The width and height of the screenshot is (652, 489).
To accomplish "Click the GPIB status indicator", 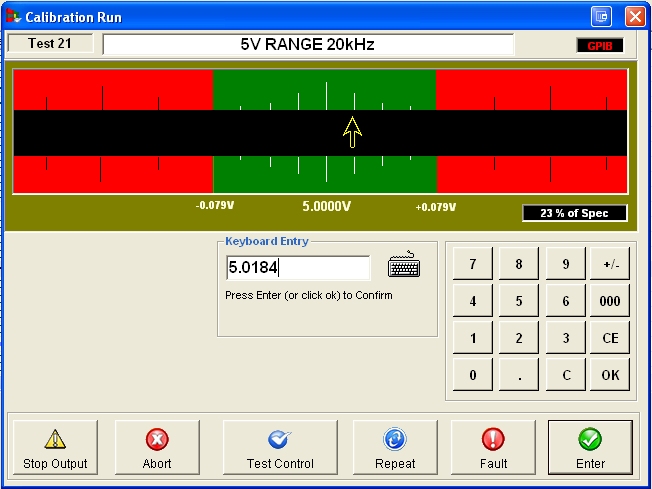I will point(600,45).
